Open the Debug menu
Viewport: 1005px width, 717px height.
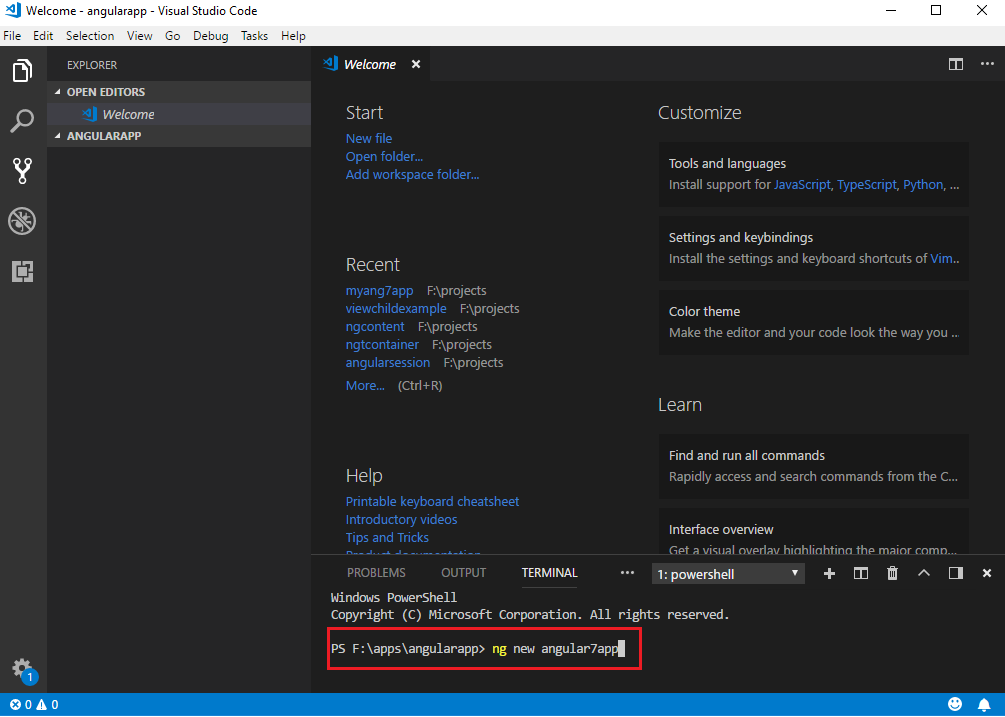[210, 36]
